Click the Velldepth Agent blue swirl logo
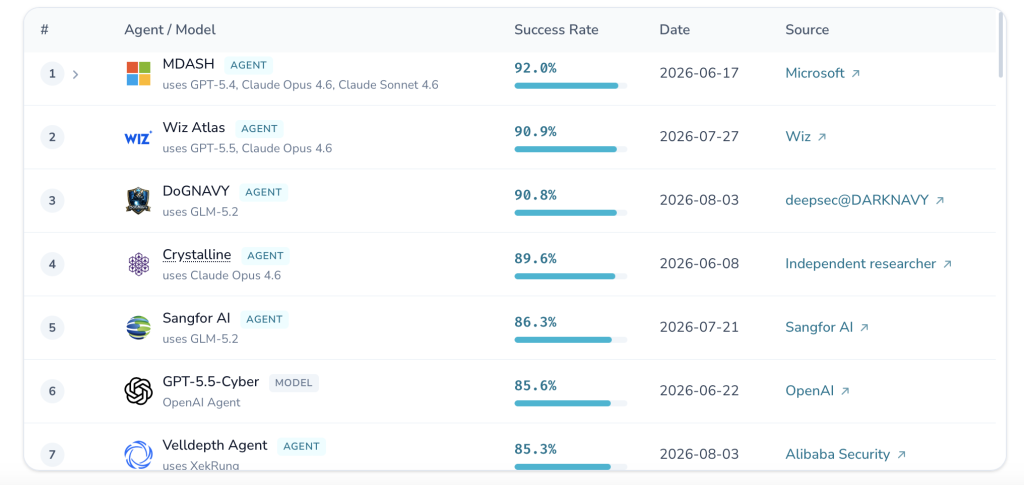 tap(138, 454)
